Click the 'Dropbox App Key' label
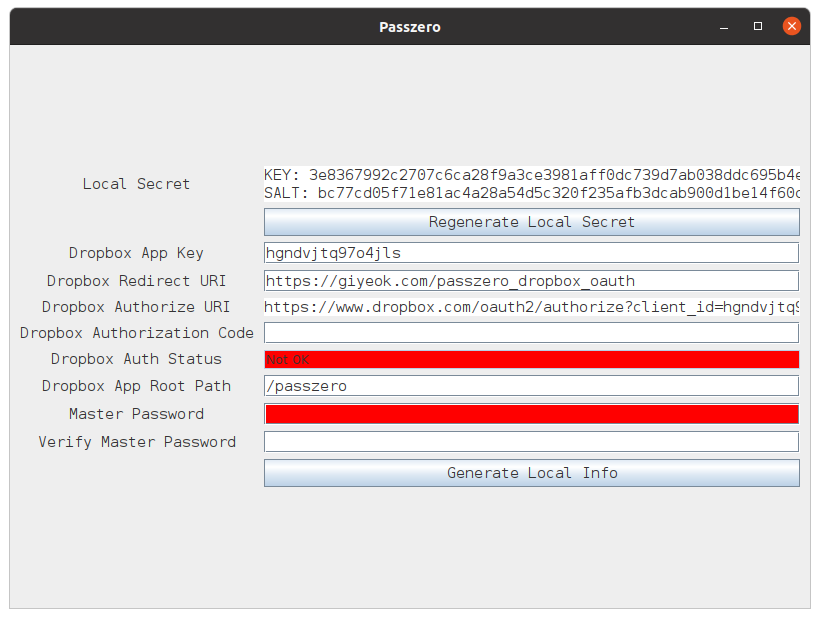The height and width of the screenshot is (618, 820). pos(136,253)
